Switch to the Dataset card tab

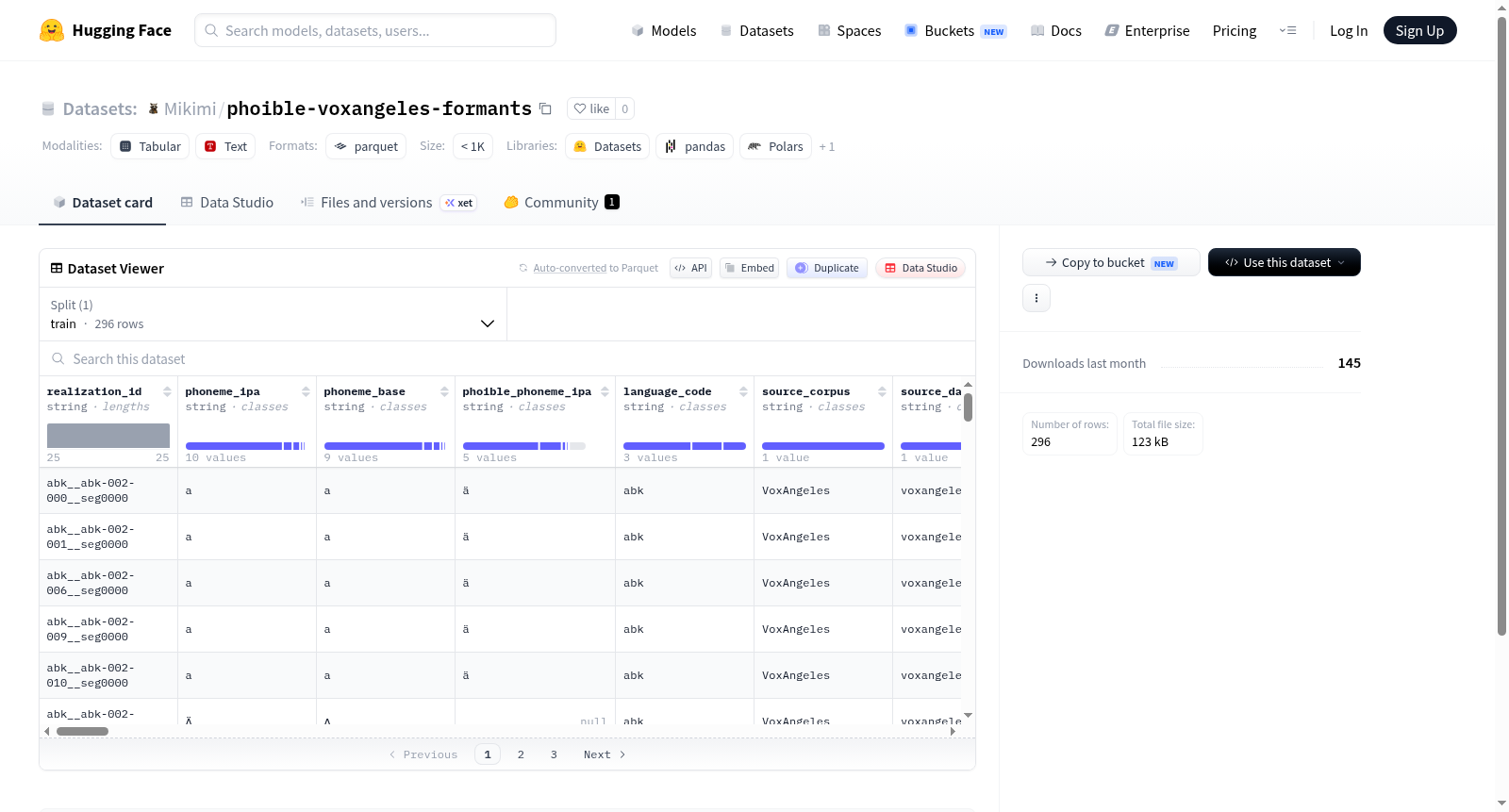[x=102, y=202]
